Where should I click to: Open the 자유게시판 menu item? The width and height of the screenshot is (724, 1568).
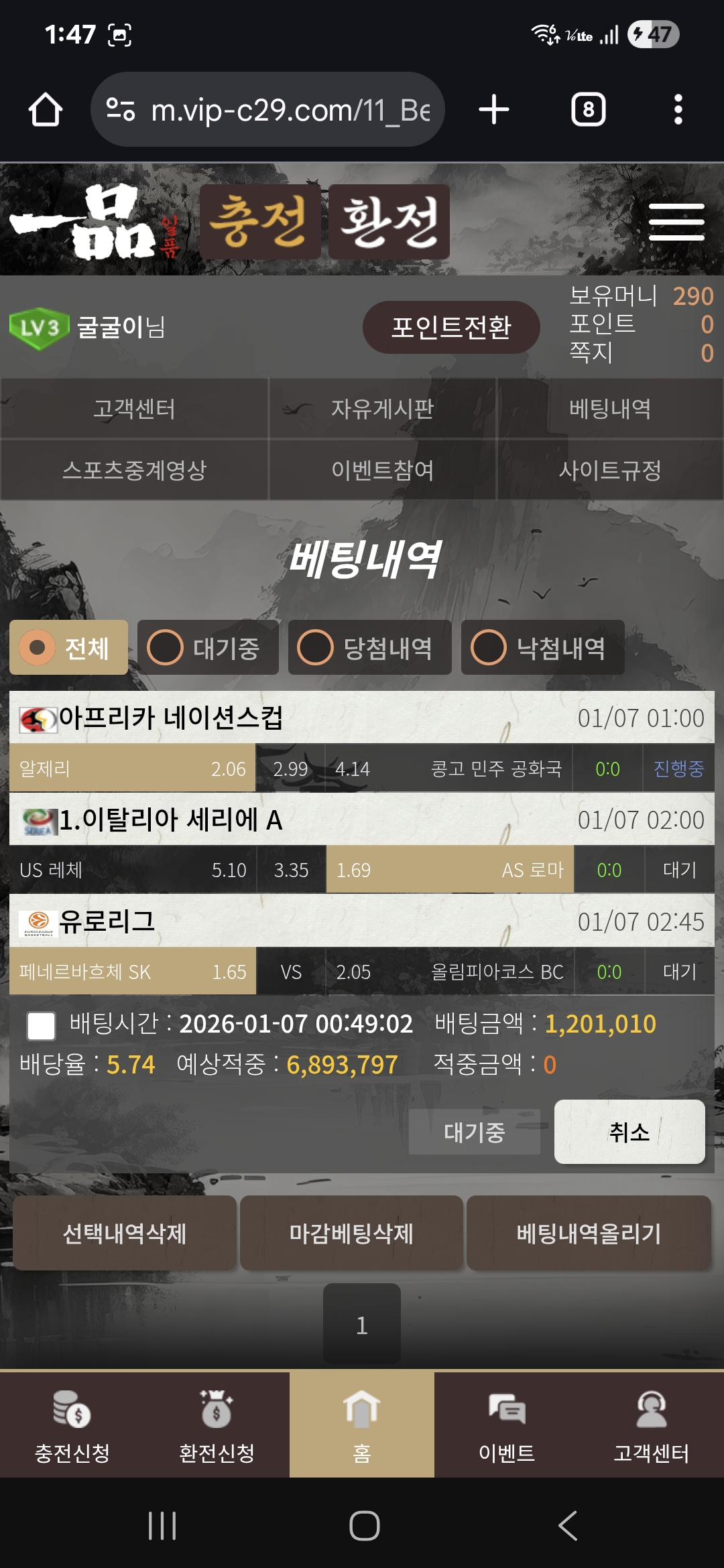point(382,408)
